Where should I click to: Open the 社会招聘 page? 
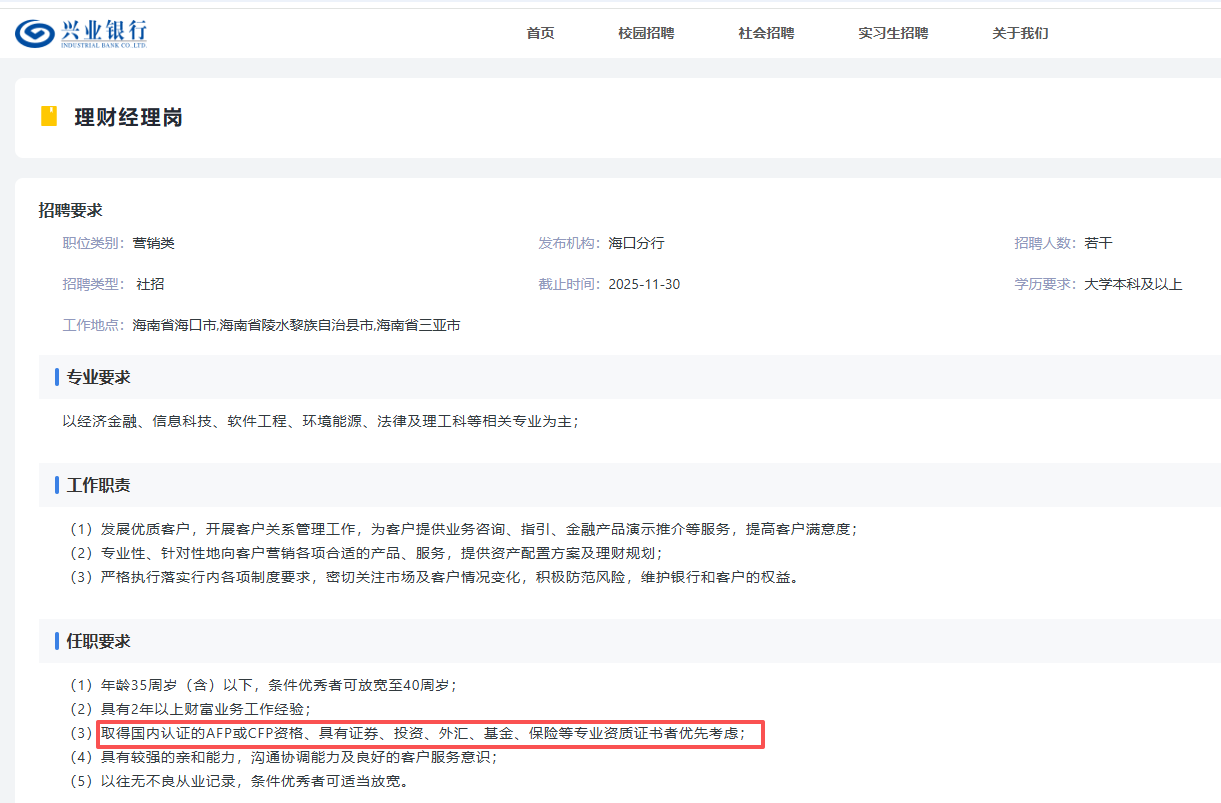pos(766,33)
